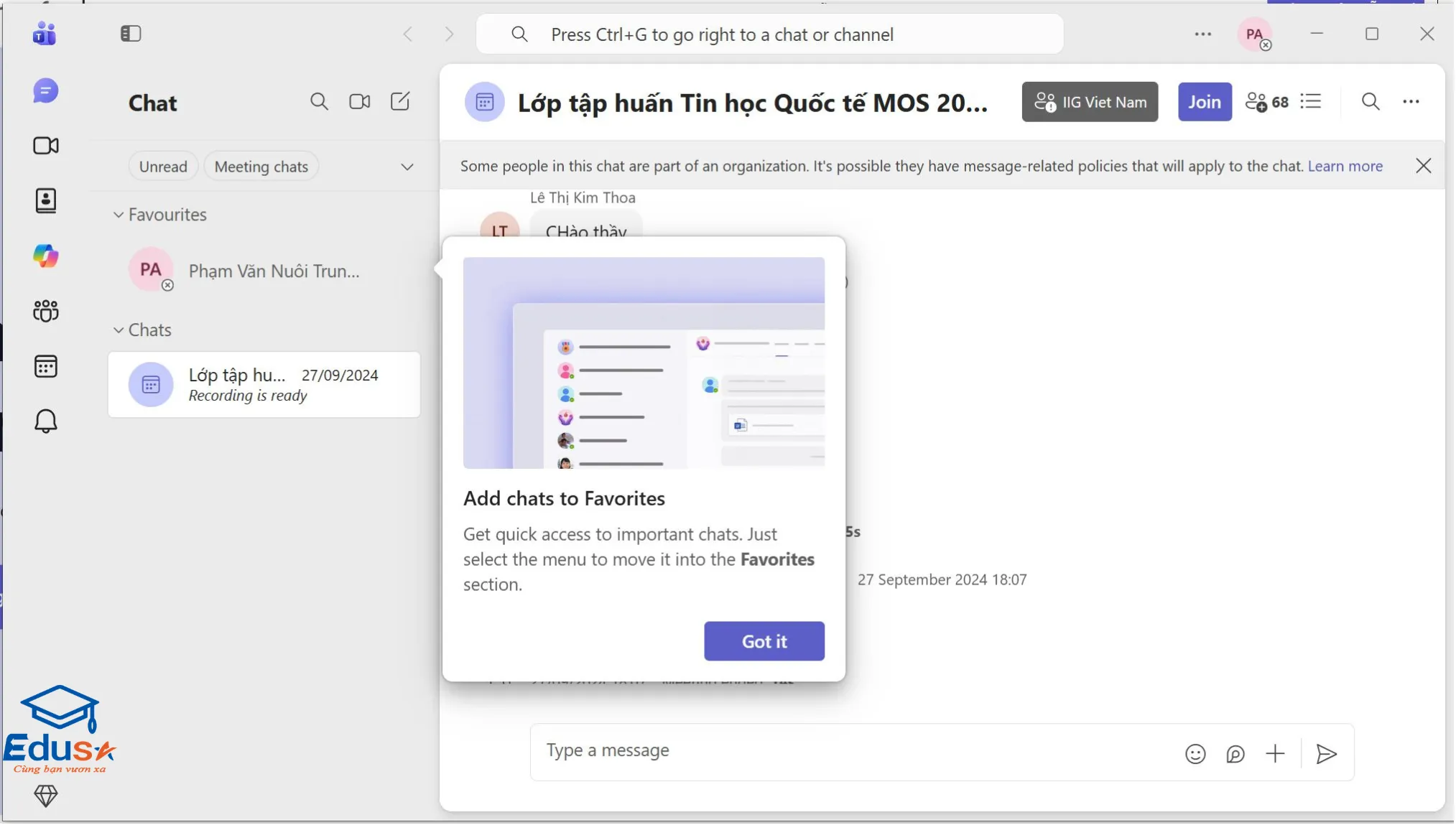Filter by Meeting chats

pos(261,167)
